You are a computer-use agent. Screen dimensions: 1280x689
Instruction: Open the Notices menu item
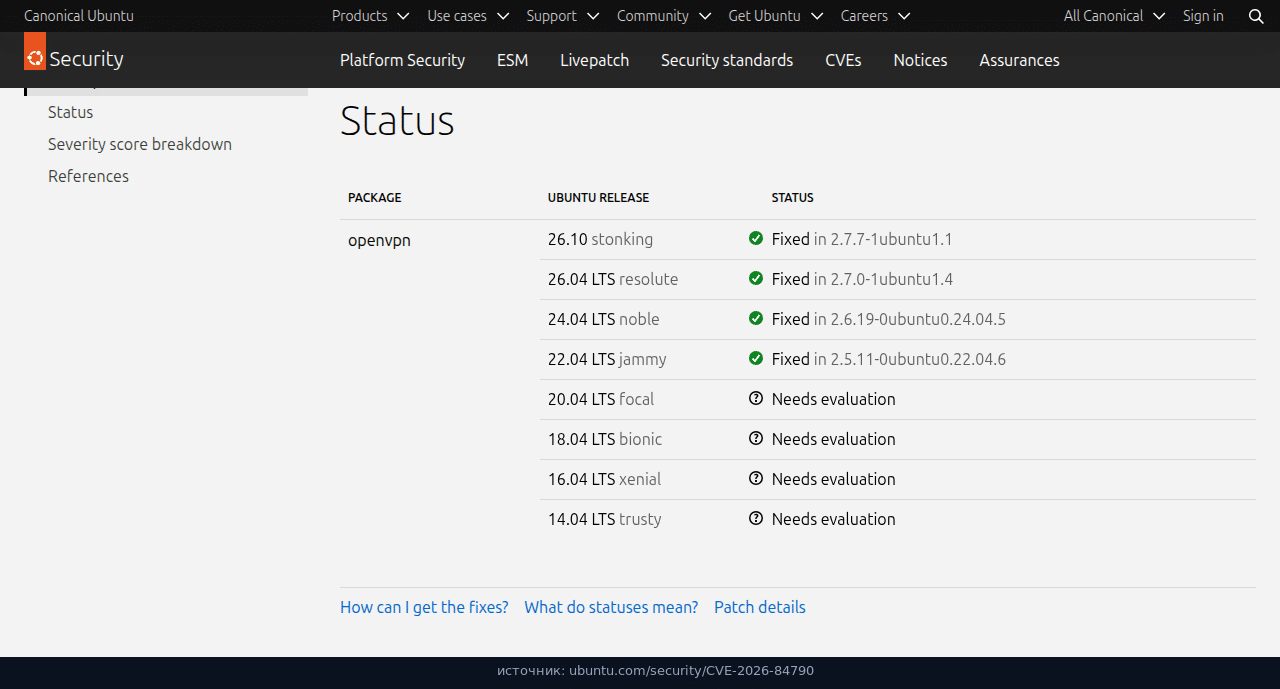920,60
